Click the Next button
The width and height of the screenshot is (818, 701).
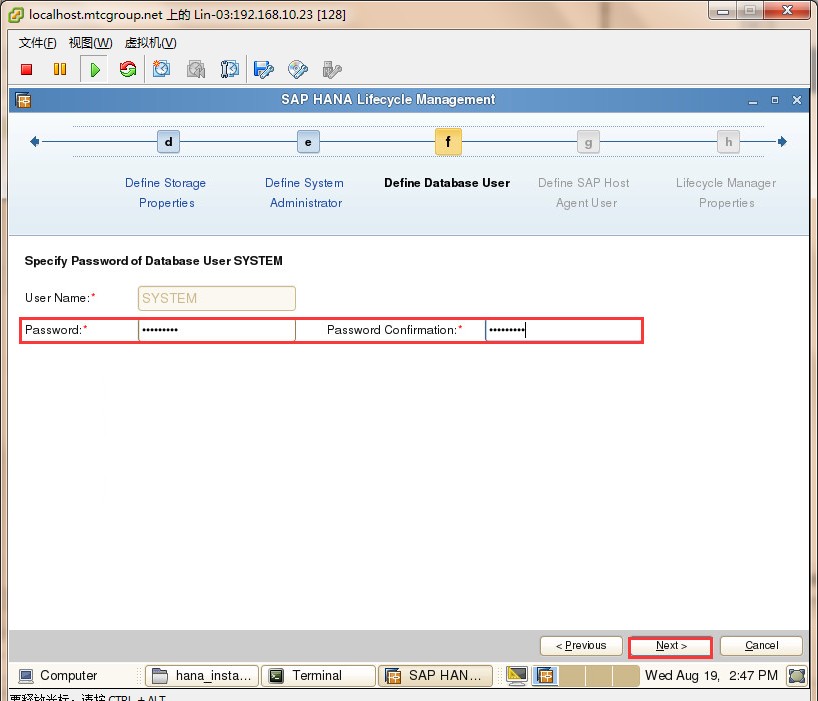(671, 646)
